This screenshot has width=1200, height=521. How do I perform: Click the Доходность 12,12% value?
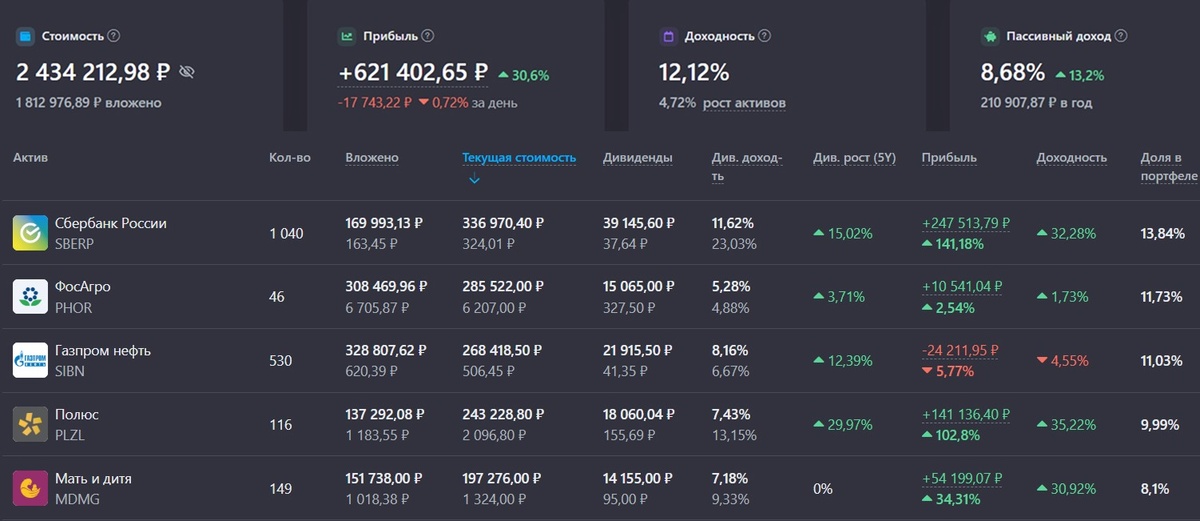694,73
